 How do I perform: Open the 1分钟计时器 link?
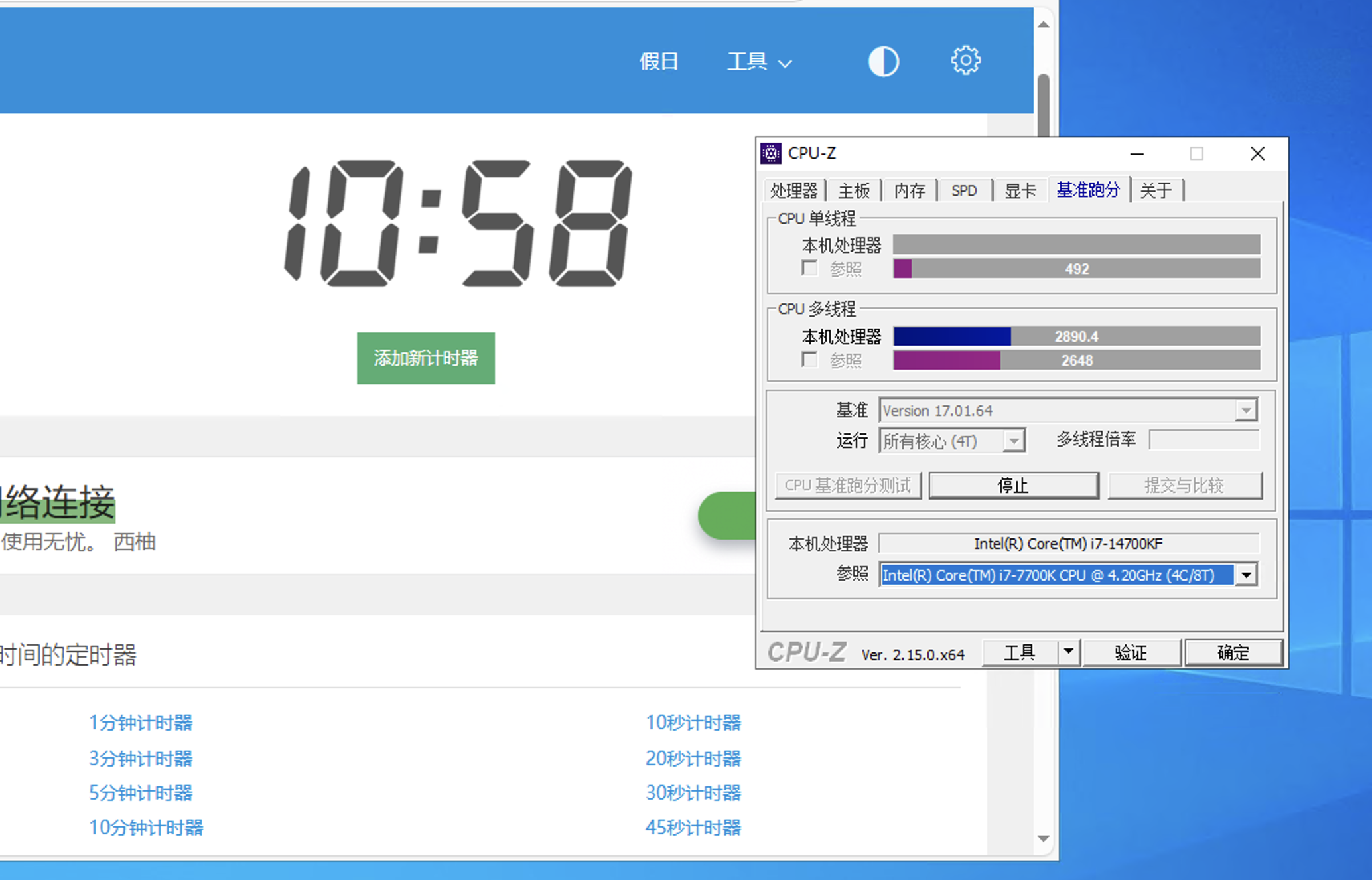coord(141,723)
